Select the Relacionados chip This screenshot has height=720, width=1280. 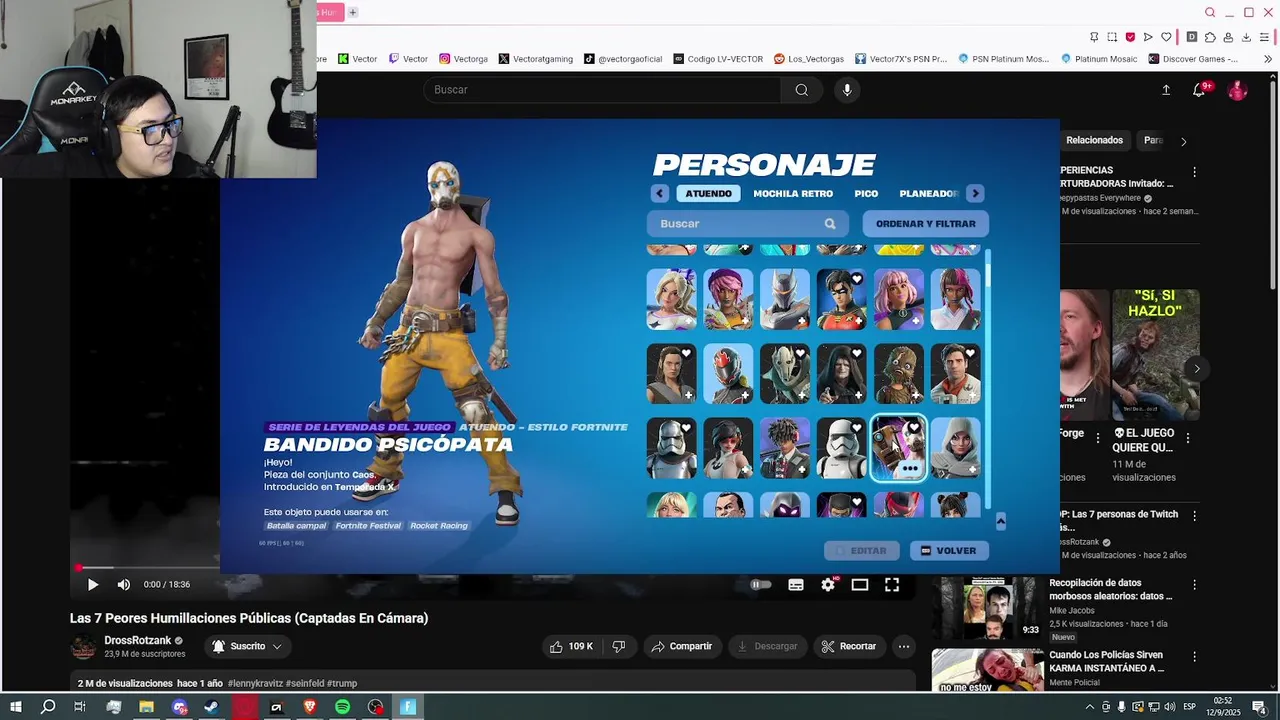click(x=1094, y=141)
